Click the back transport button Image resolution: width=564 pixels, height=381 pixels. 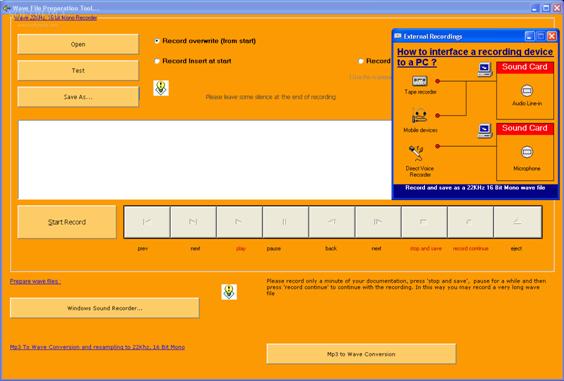332,222
